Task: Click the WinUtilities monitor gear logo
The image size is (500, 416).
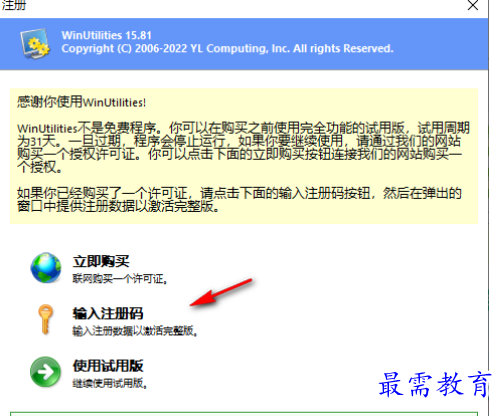Action: [x=35, y=44]
